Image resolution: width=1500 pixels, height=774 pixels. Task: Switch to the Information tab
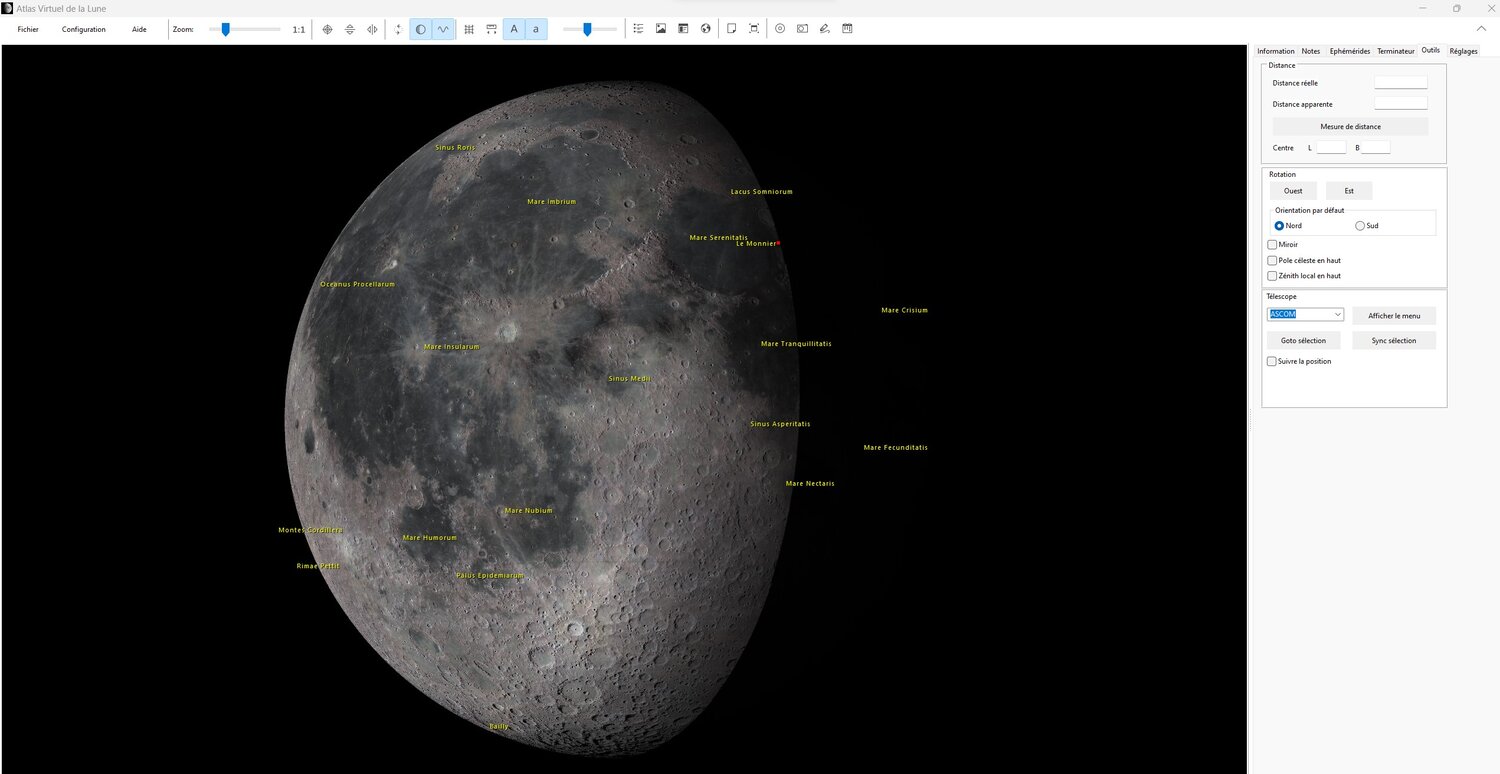1276,51
